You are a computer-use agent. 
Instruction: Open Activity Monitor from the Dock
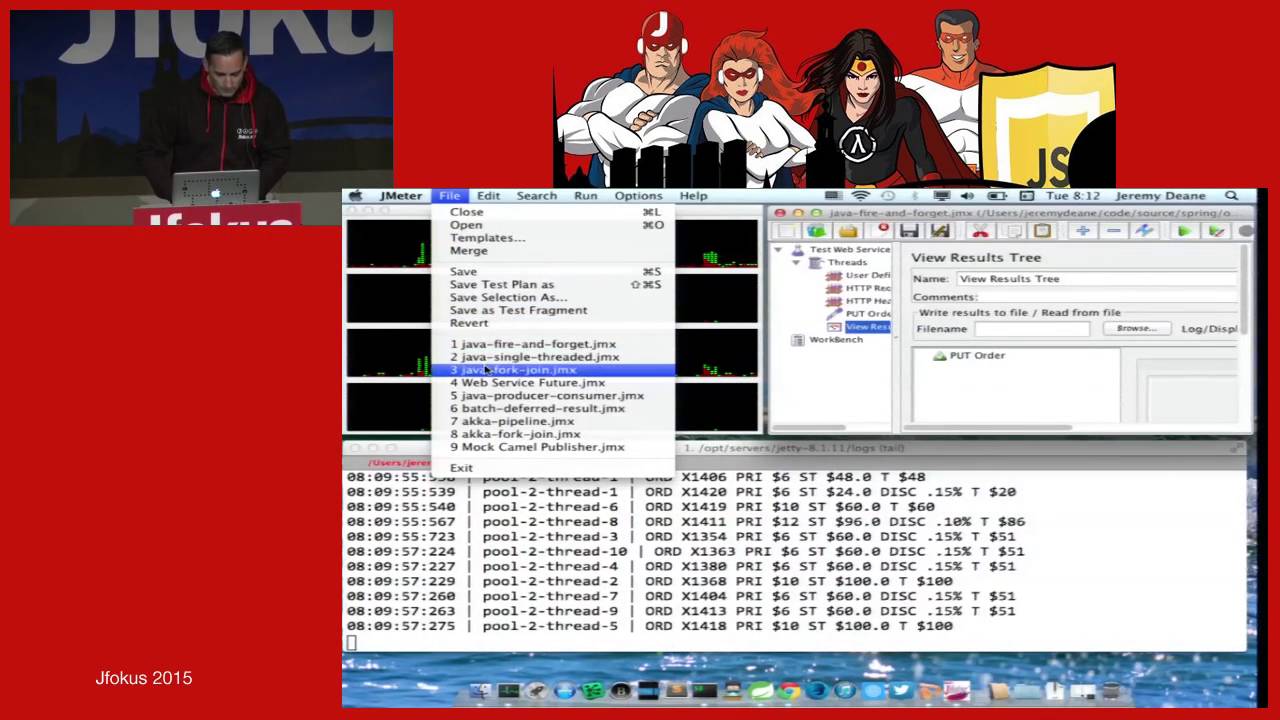tap(509, 690)
